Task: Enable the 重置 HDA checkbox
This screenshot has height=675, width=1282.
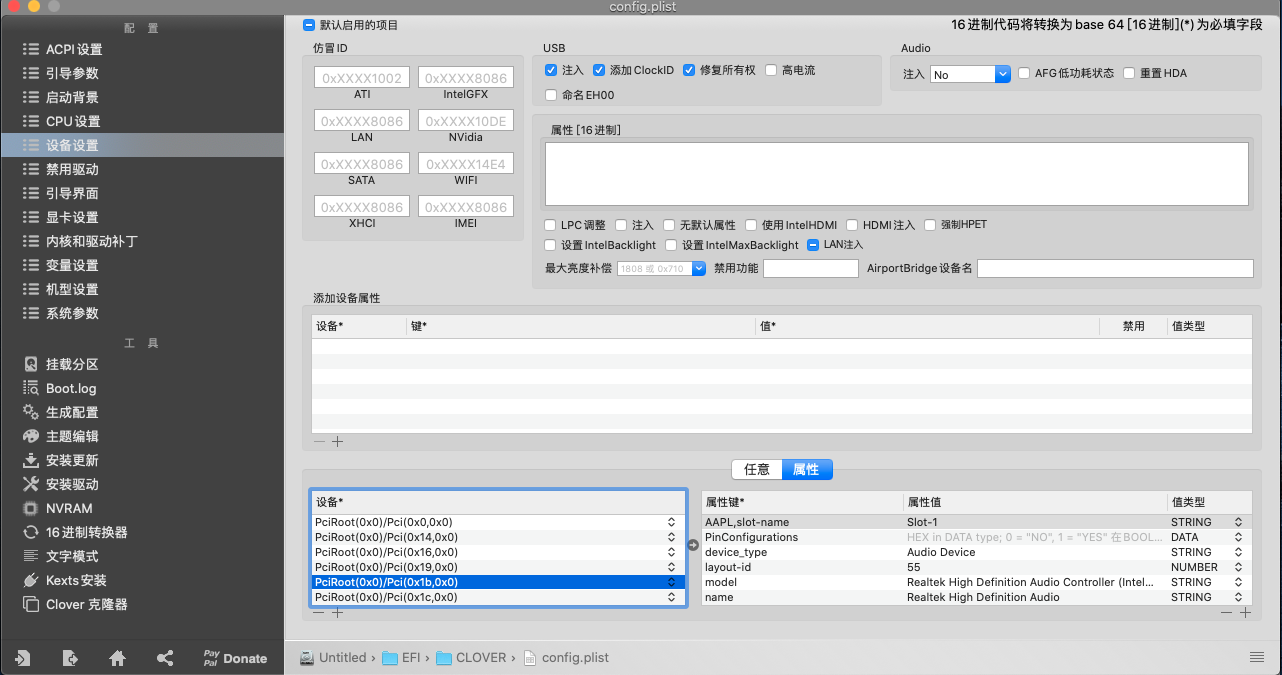Action: point(1129,73)
